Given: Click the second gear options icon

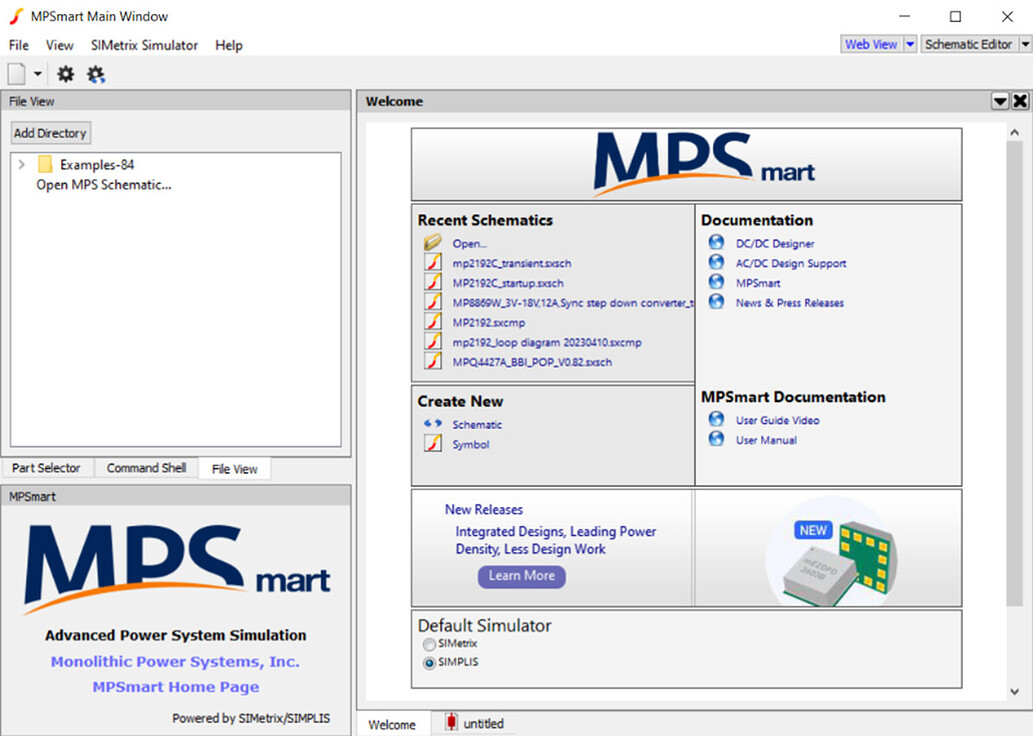Looking at the screenshot, I should coord(96,74).
